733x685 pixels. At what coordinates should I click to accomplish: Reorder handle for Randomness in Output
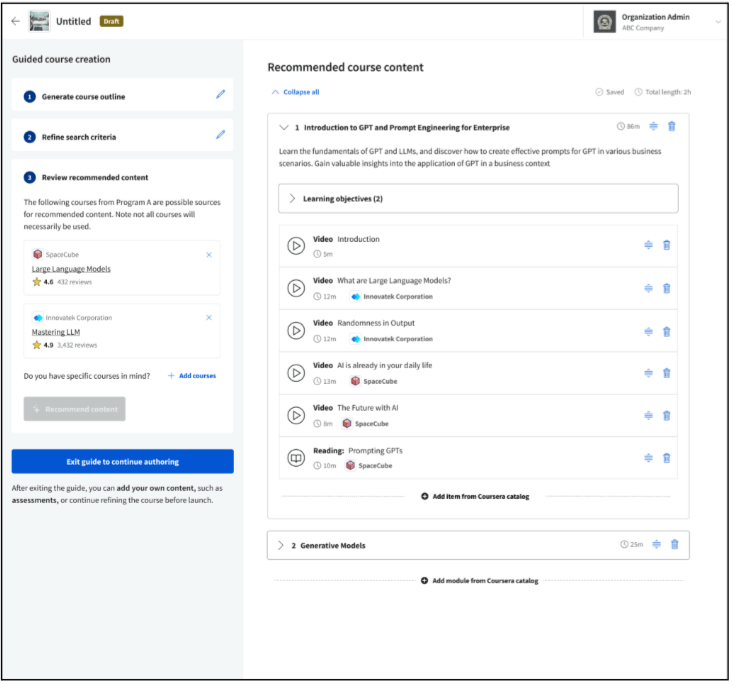pos(648,332)
